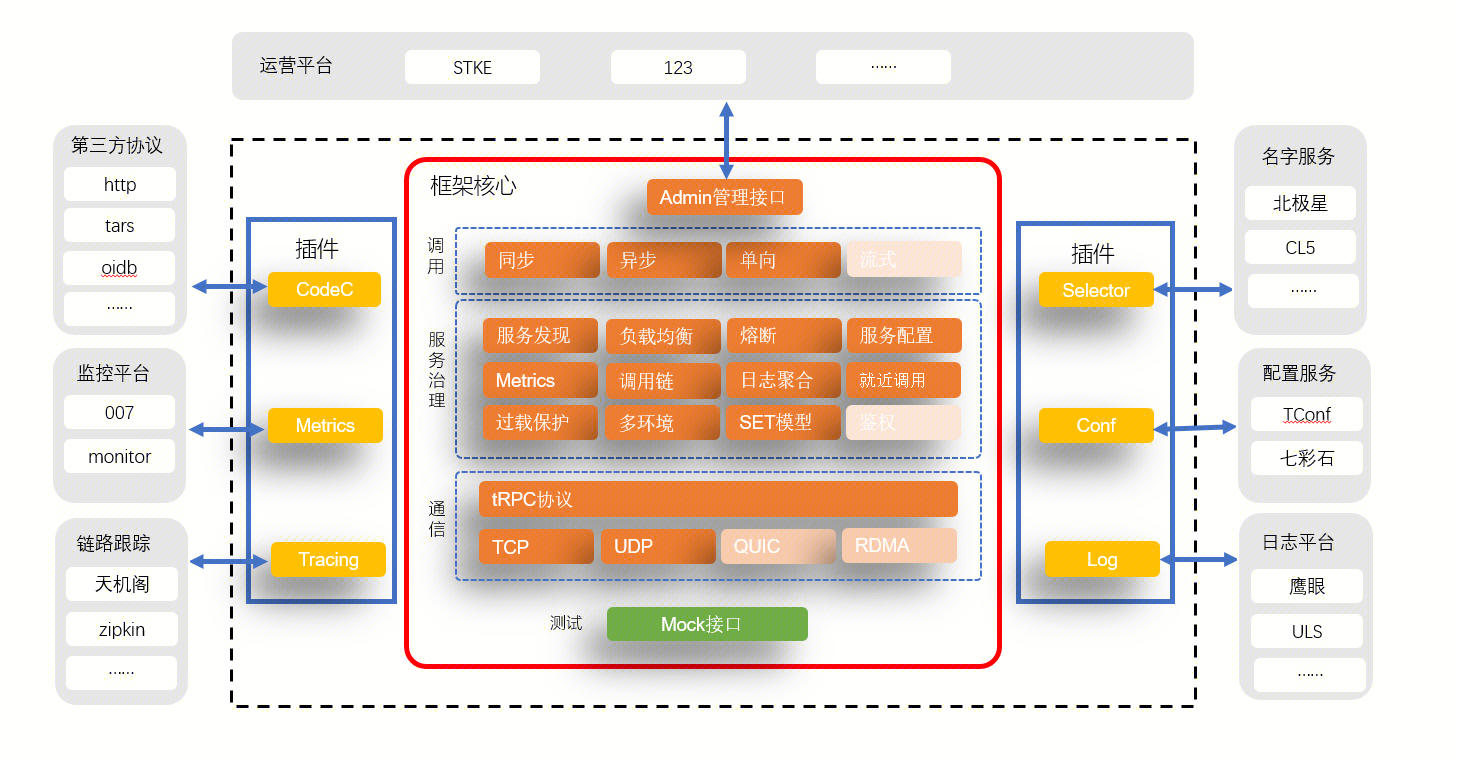Click the Metrics plugin on left

point(324,425)
